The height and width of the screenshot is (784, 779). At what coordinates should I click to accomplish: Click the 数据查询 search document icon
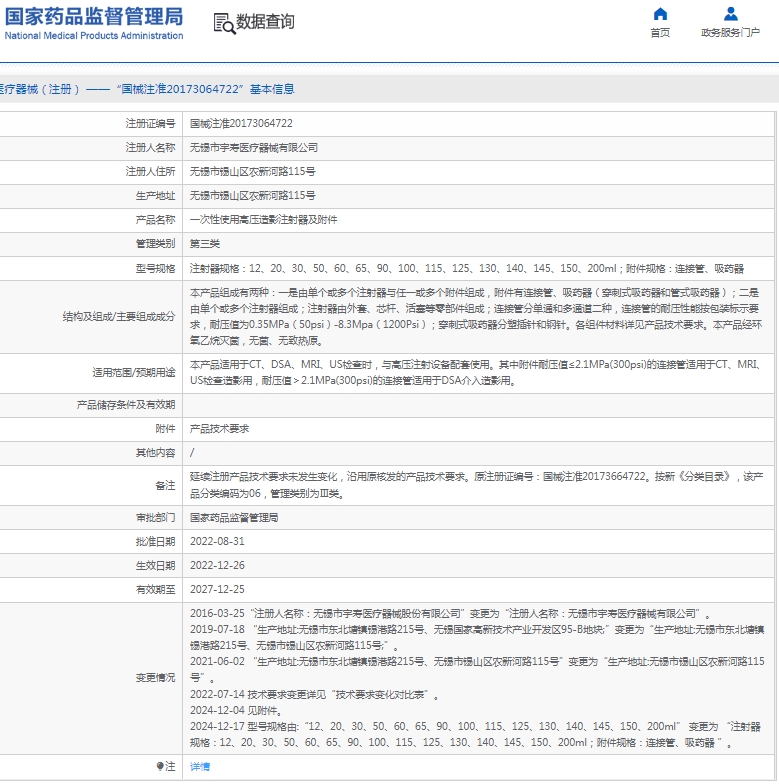224,24
